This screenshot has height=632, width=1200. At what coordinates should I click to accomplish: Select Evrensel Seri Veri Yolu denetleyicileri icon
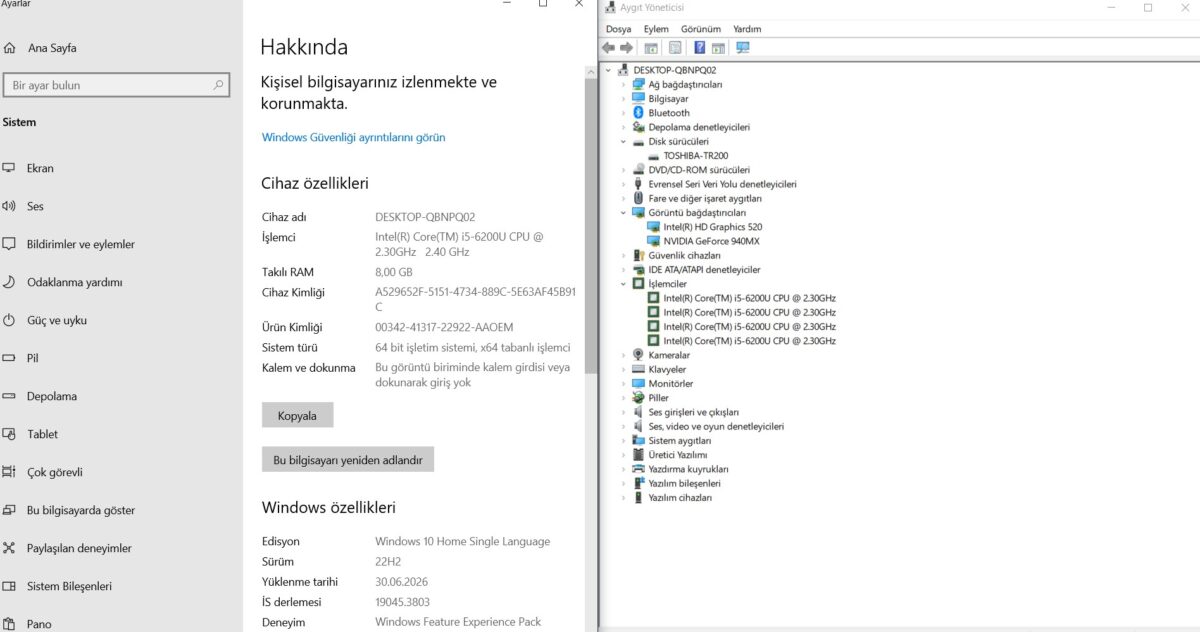click(x=638, y=184)
